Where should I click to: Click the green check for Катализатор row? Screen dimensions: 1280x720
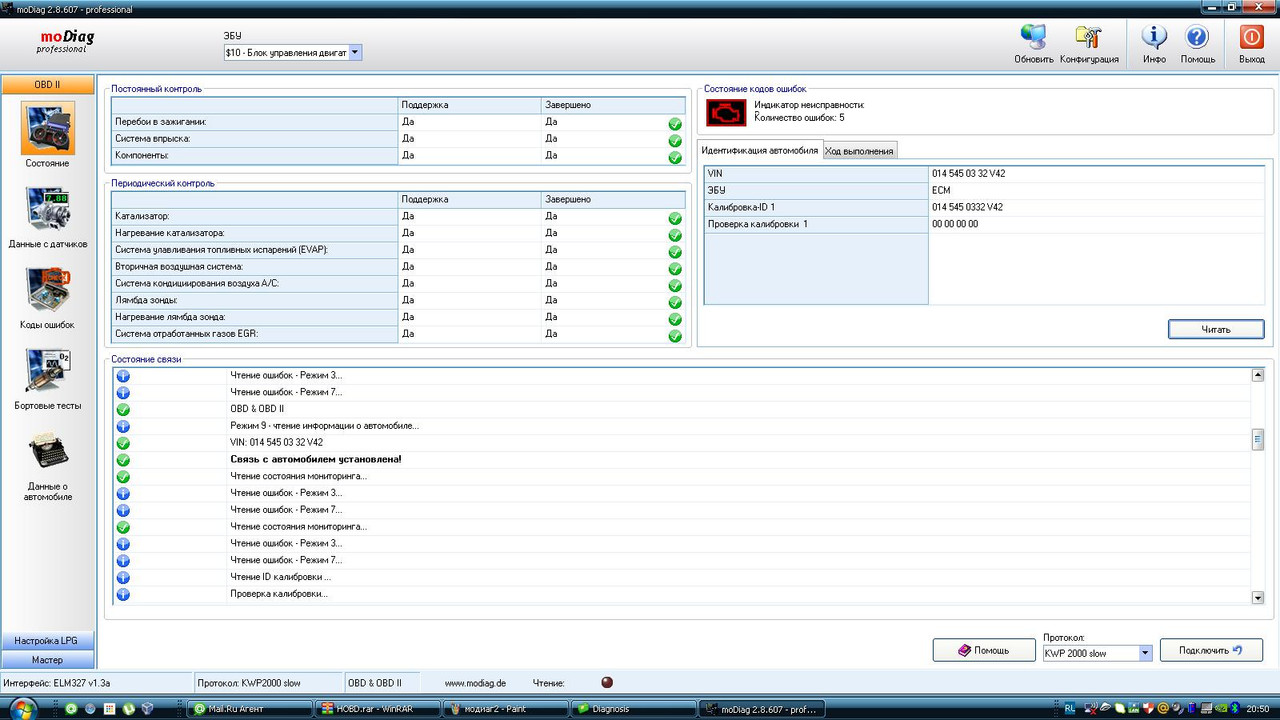click(675, 218)
